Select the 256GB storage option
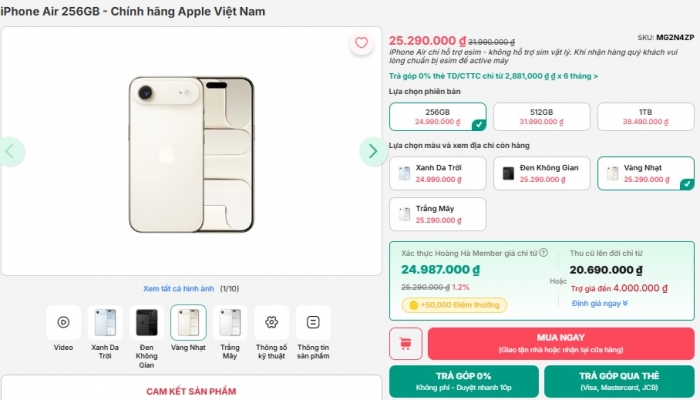 pyautogui.click(x=437, y=116)
